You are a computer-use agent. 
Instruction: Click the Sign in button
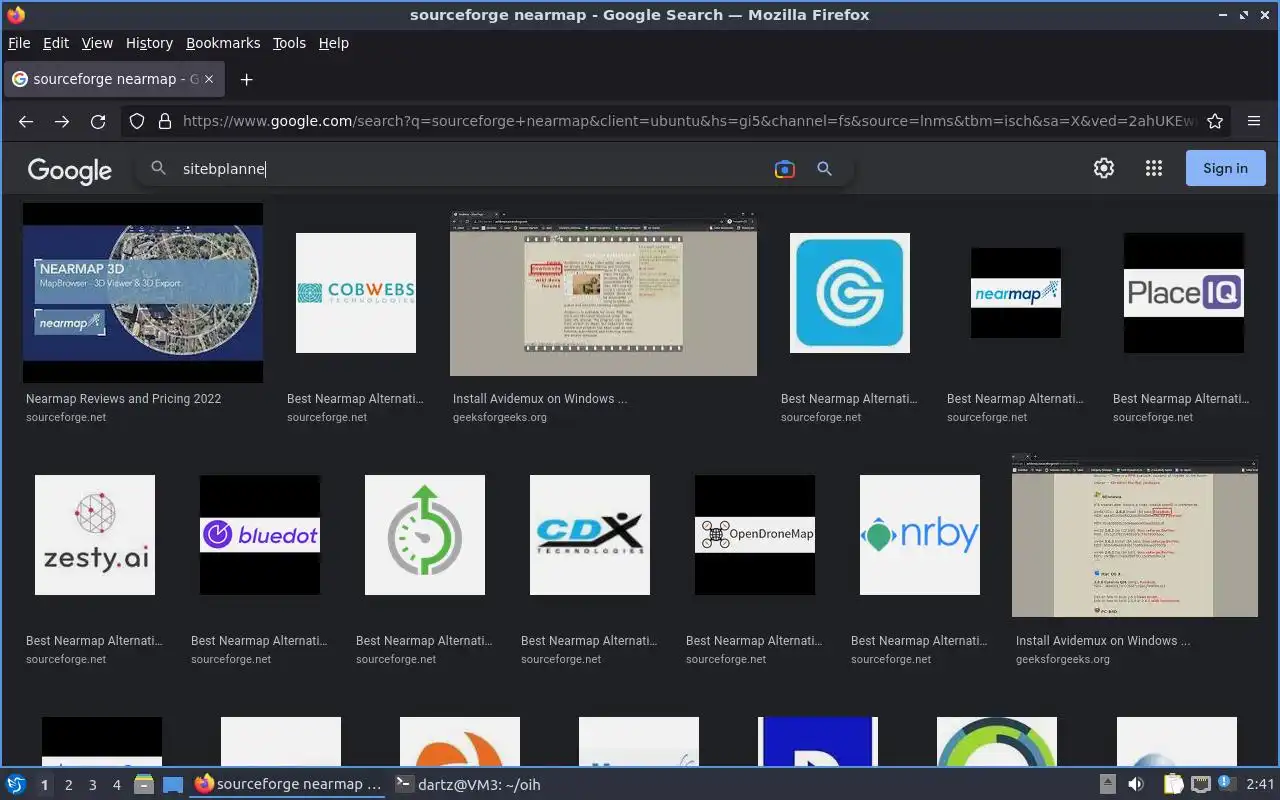(1225, 168)
